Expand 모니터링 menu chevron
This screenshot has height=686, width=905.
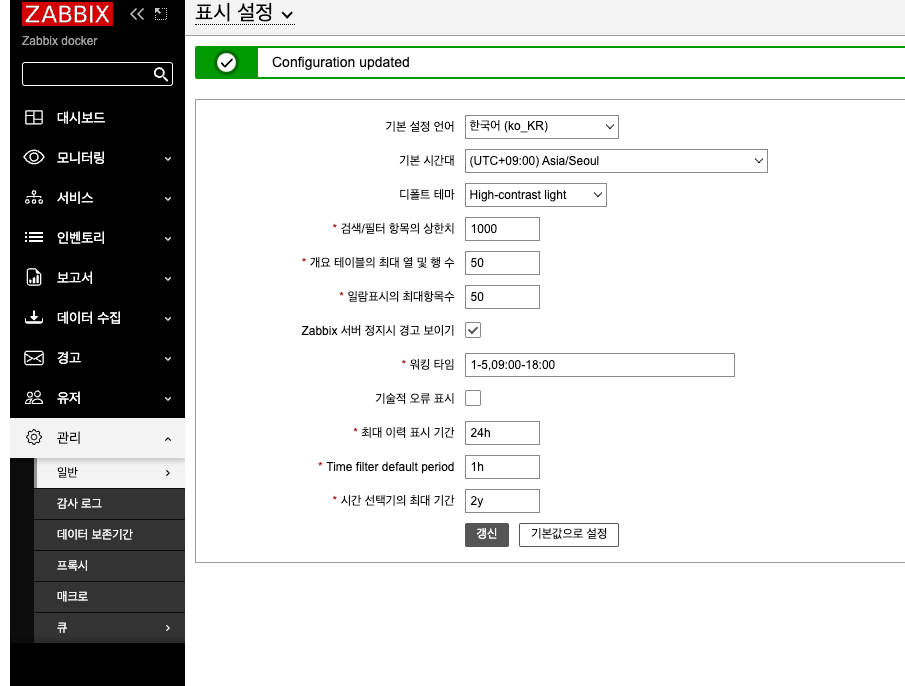point(168,159)
